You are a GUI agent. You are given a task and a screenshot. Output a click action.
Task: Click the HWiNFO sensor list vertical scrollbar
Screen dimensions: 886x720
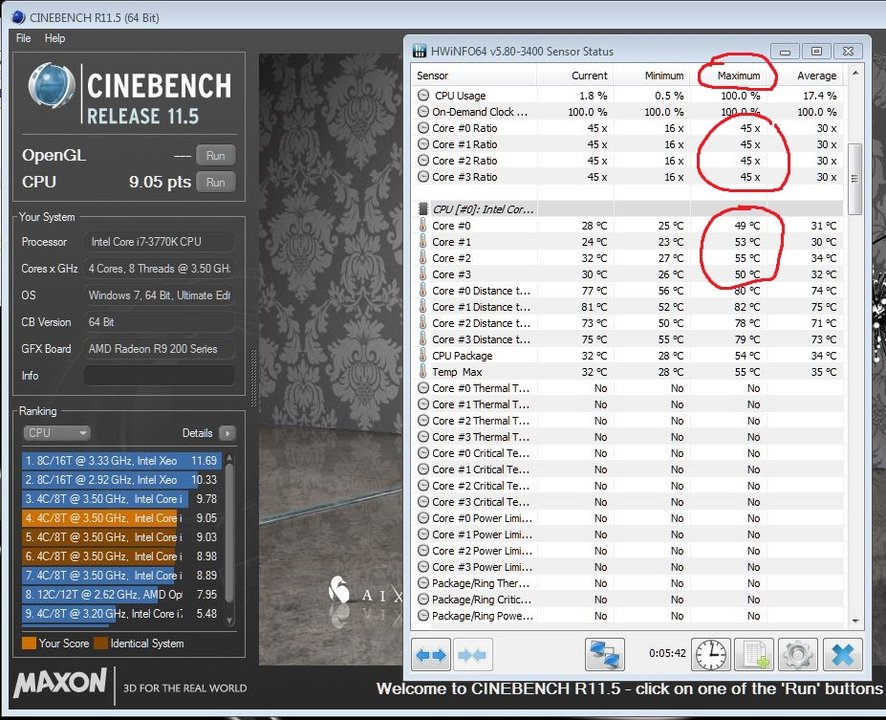(x=855, y=178)
